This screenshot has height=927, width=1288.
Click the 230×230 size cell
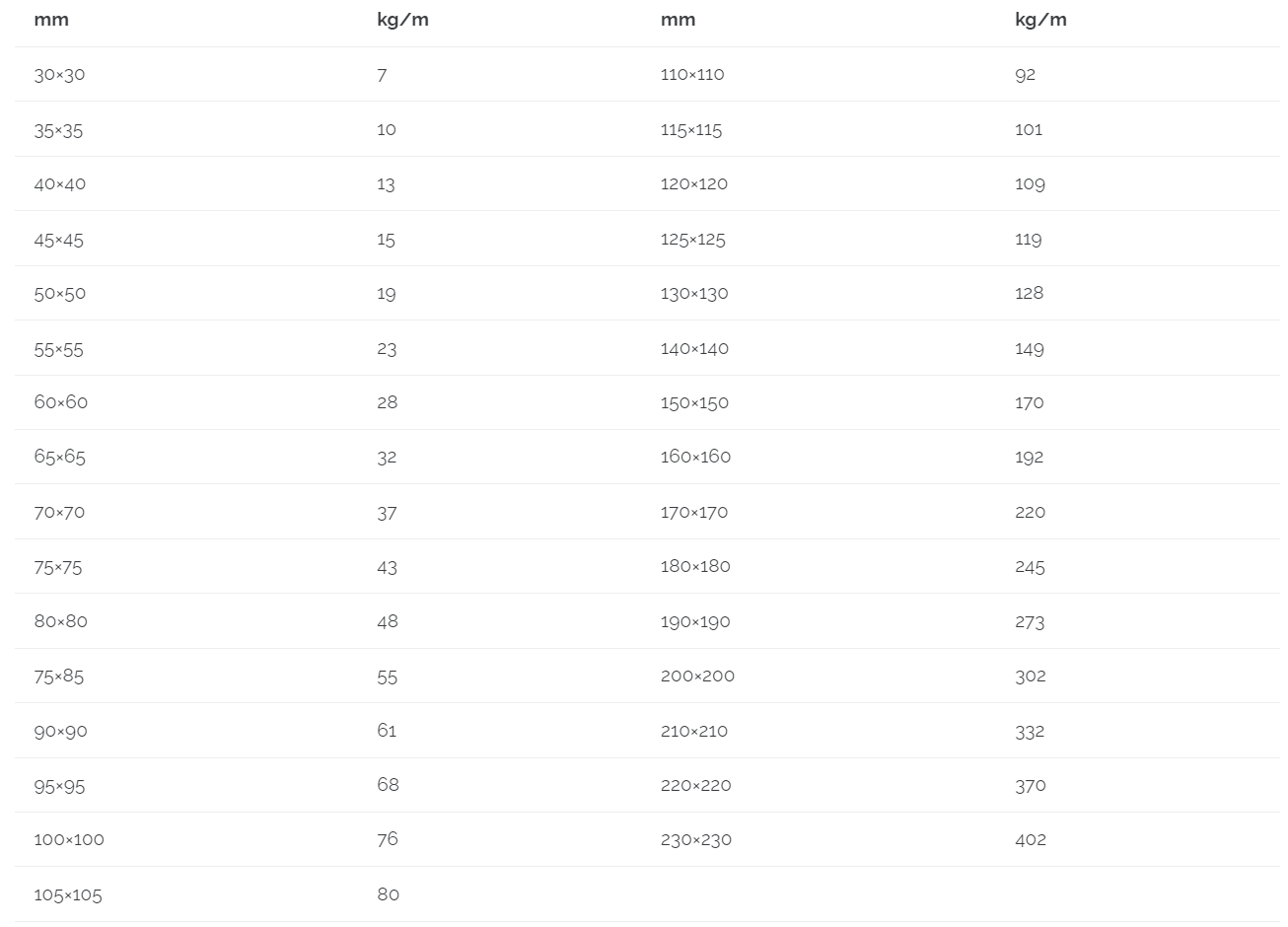(696, 840)
